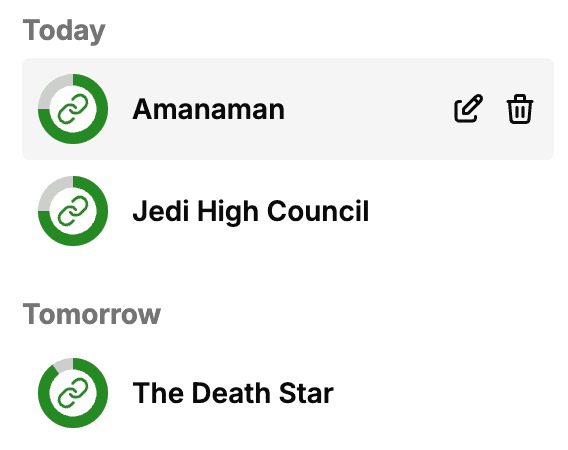Click the Tomorrow section header
This screenshot has width=568, height=450.
[x=92, y=314]
